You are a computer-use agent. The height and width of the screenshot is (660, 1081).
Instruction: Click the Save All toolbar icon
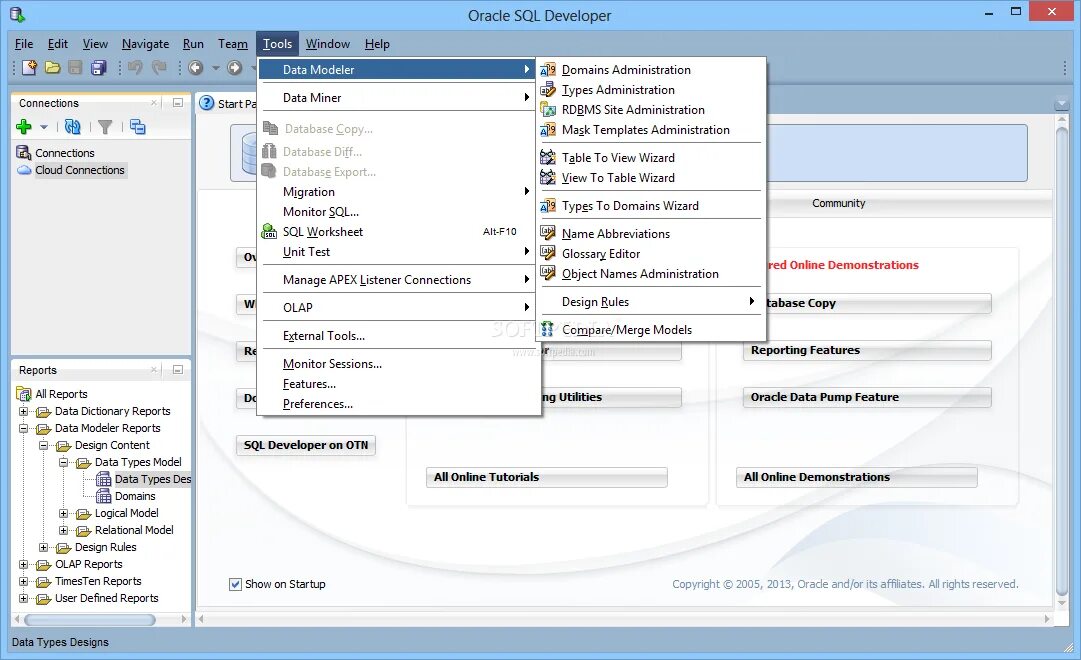tap(99, 68)
